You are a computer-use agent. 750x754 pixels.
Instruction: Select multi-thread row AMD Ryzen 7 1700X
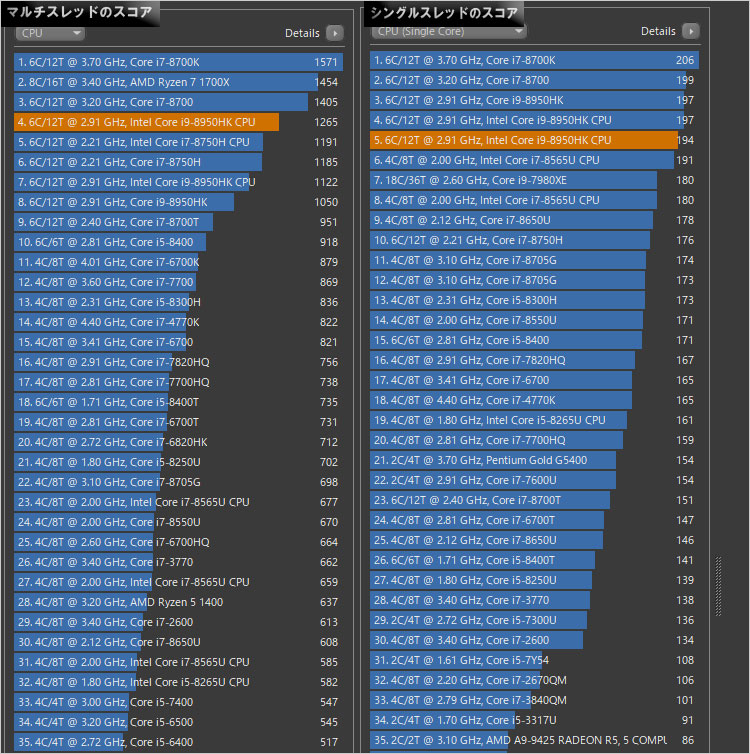pyautogui.click(x=178, y=82)
